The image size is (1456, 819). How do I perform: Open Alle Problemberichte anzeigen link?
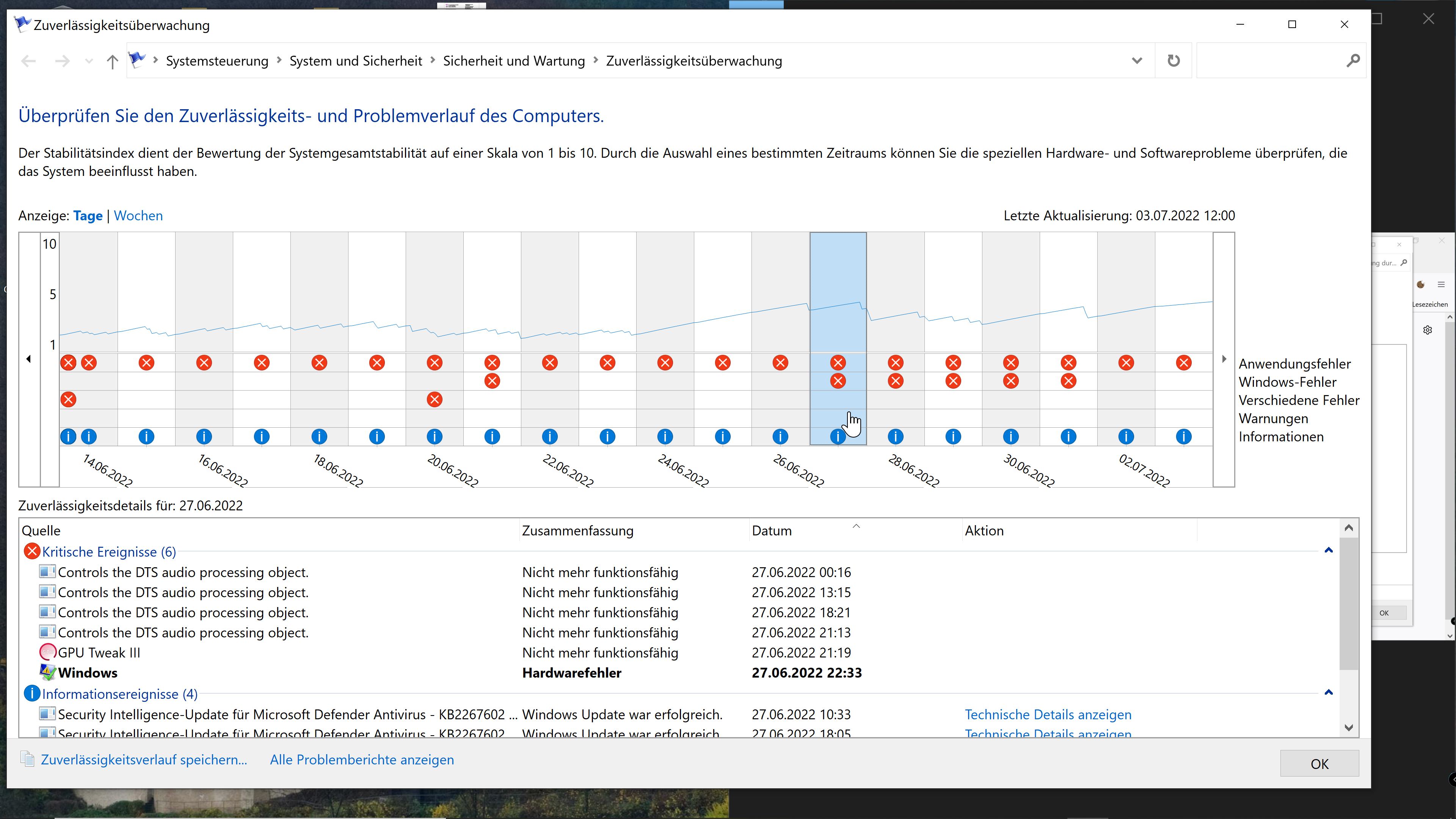click(x=362, y=759)
